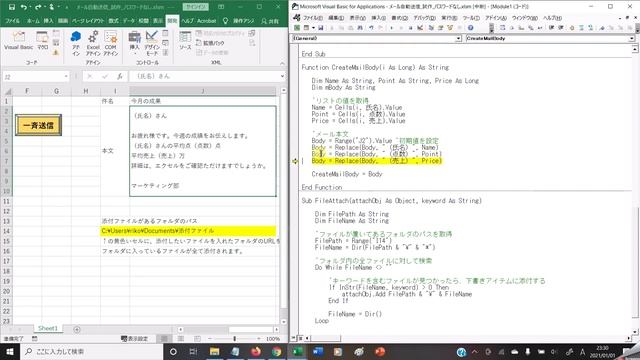The height and width of the screenshot is (360, 640).
Task: Undo last action in Excel
Action: click(24, 7)
